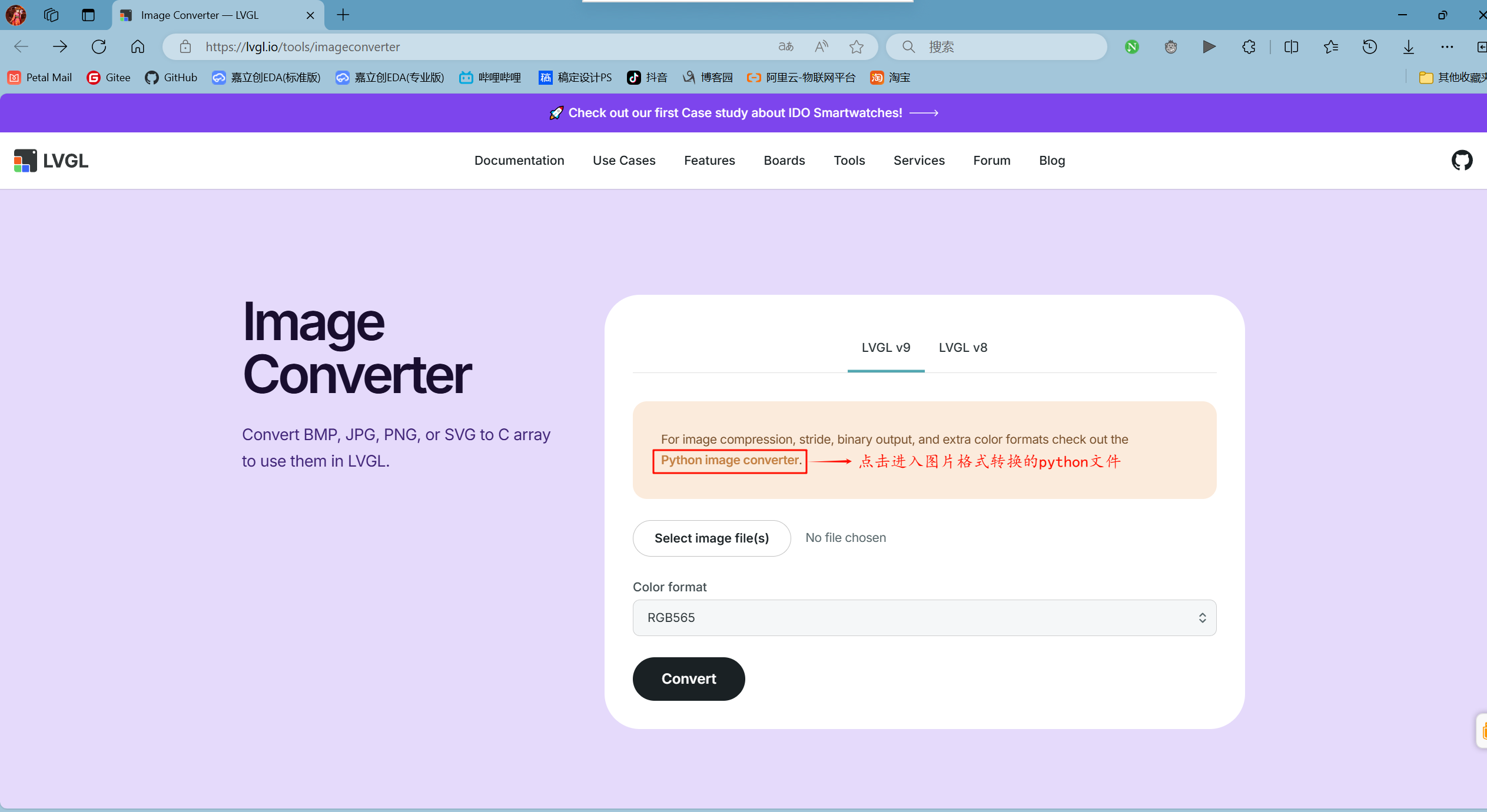This screenshot has height=812, width=1487.
Task: Open the browser profile avatar
Action: [x=16, y=15]
